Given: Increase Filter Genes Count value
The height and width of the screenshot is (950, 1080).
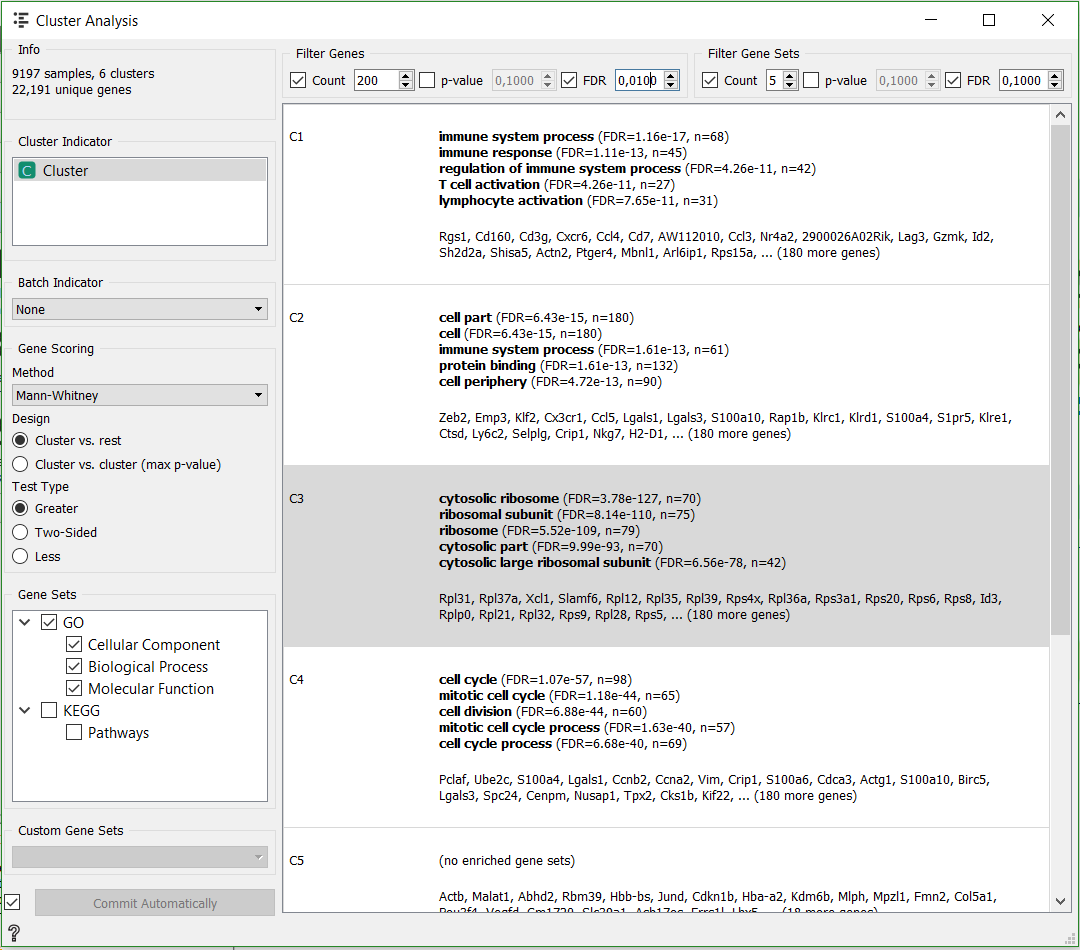Looking at the screenshot, I should [406, 76].
